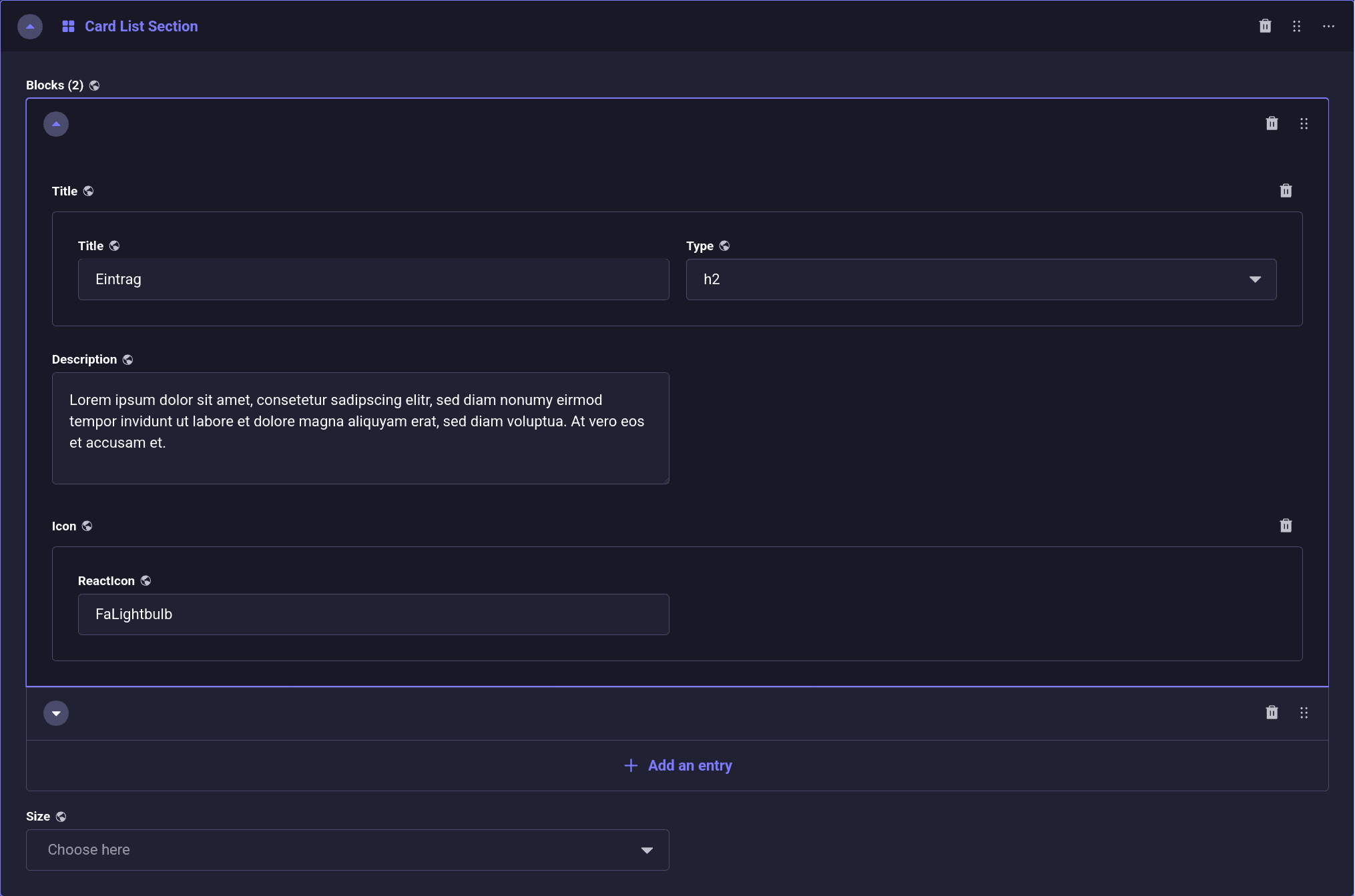The width and height of the screenshot is (1355, 896).
Task: Focus ReactIcon field containing FaLightbulb
Action: 373,614
